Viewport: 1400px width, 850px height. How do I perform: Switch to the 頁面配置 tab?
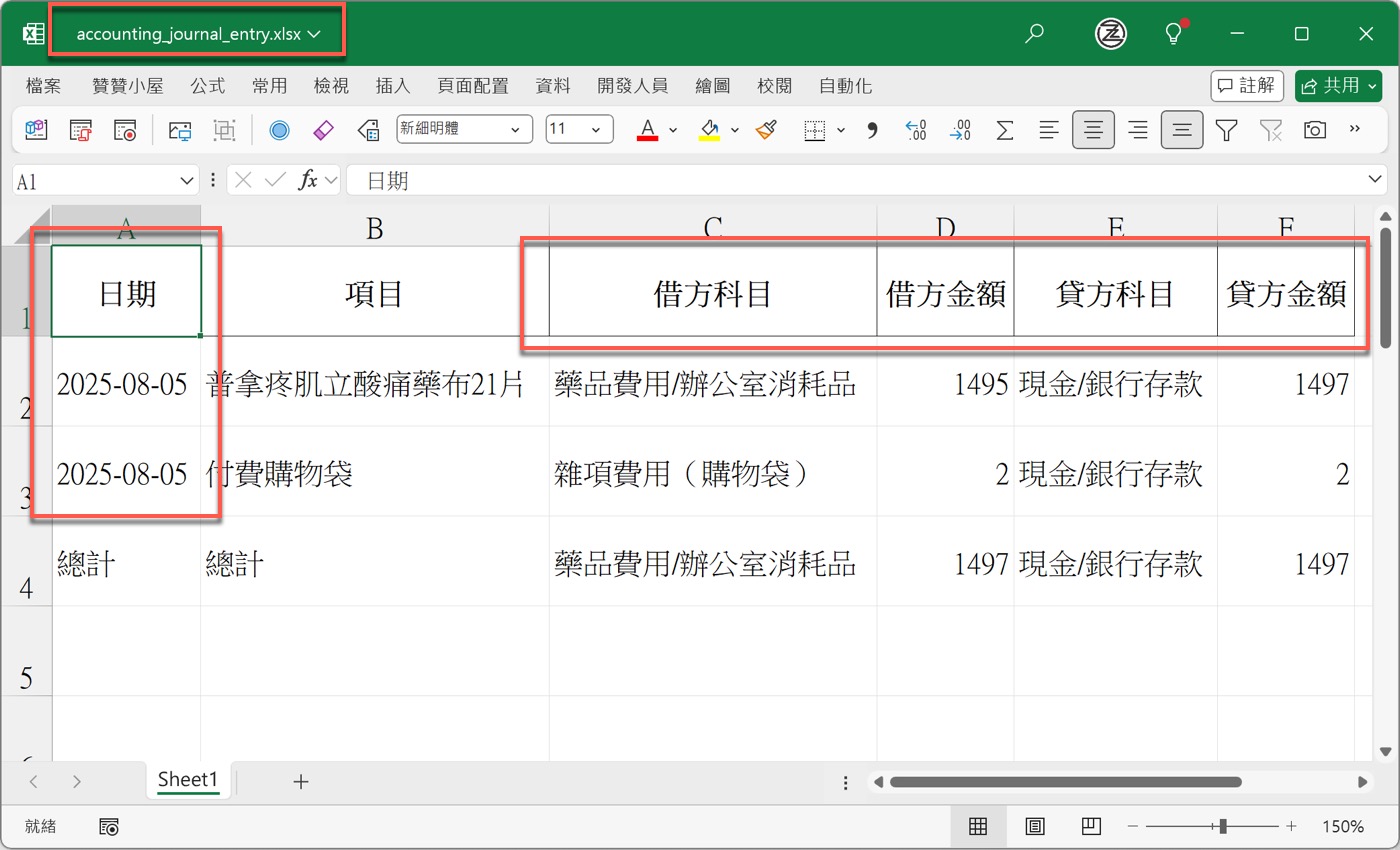tap(473, 86)
